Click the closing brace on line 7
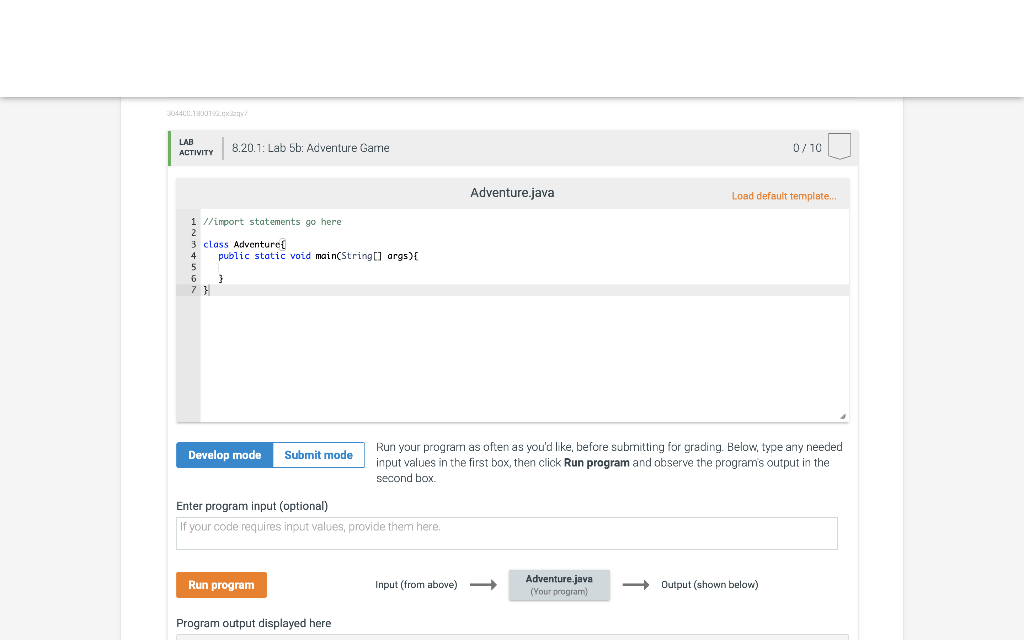This screenshot has height=640, width=1024. [205, 290]
